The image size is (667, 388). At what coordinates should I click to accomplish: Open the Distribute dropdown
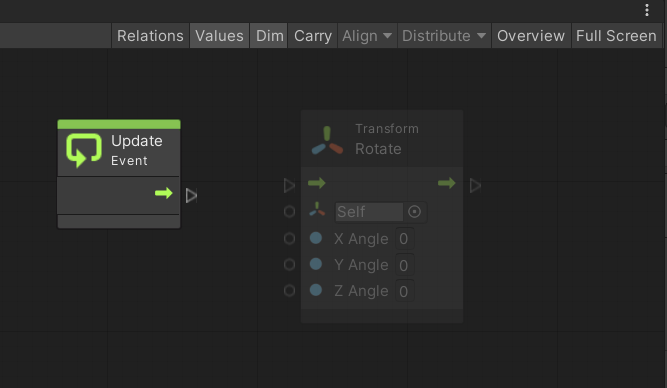coord(444,36)
